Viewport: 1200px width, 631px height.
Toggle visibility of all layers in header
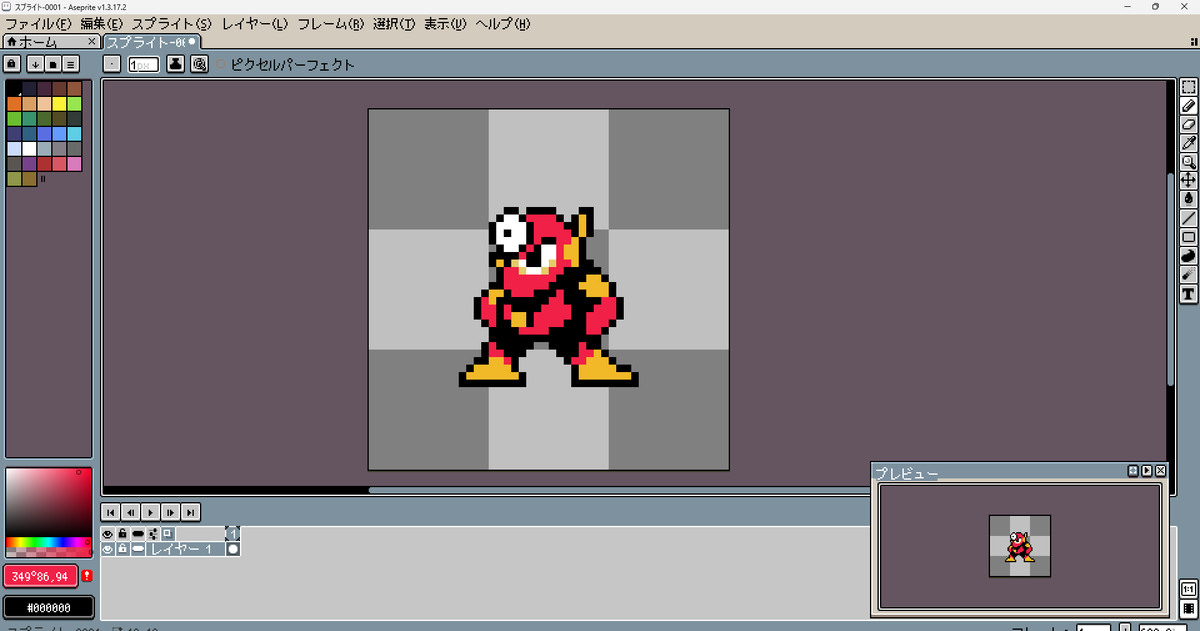pos(108,534)
